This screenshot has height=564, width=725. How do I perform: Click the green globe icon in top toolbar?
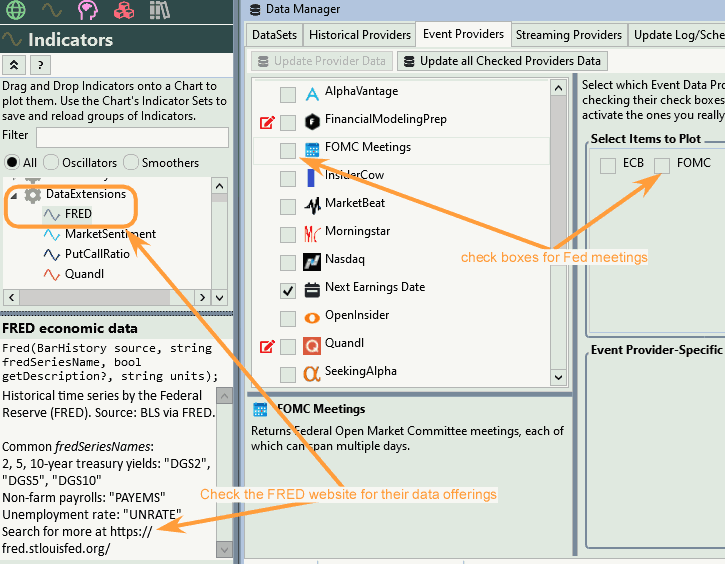coord(14,11)
